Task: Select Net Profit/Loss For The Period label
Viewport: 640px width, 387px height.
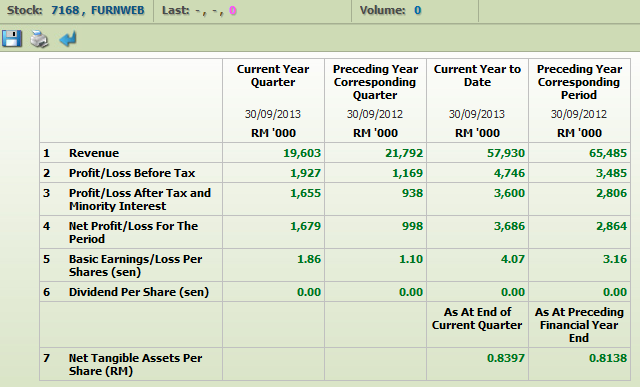Action: pyautogui.click(x=133, y=232)
